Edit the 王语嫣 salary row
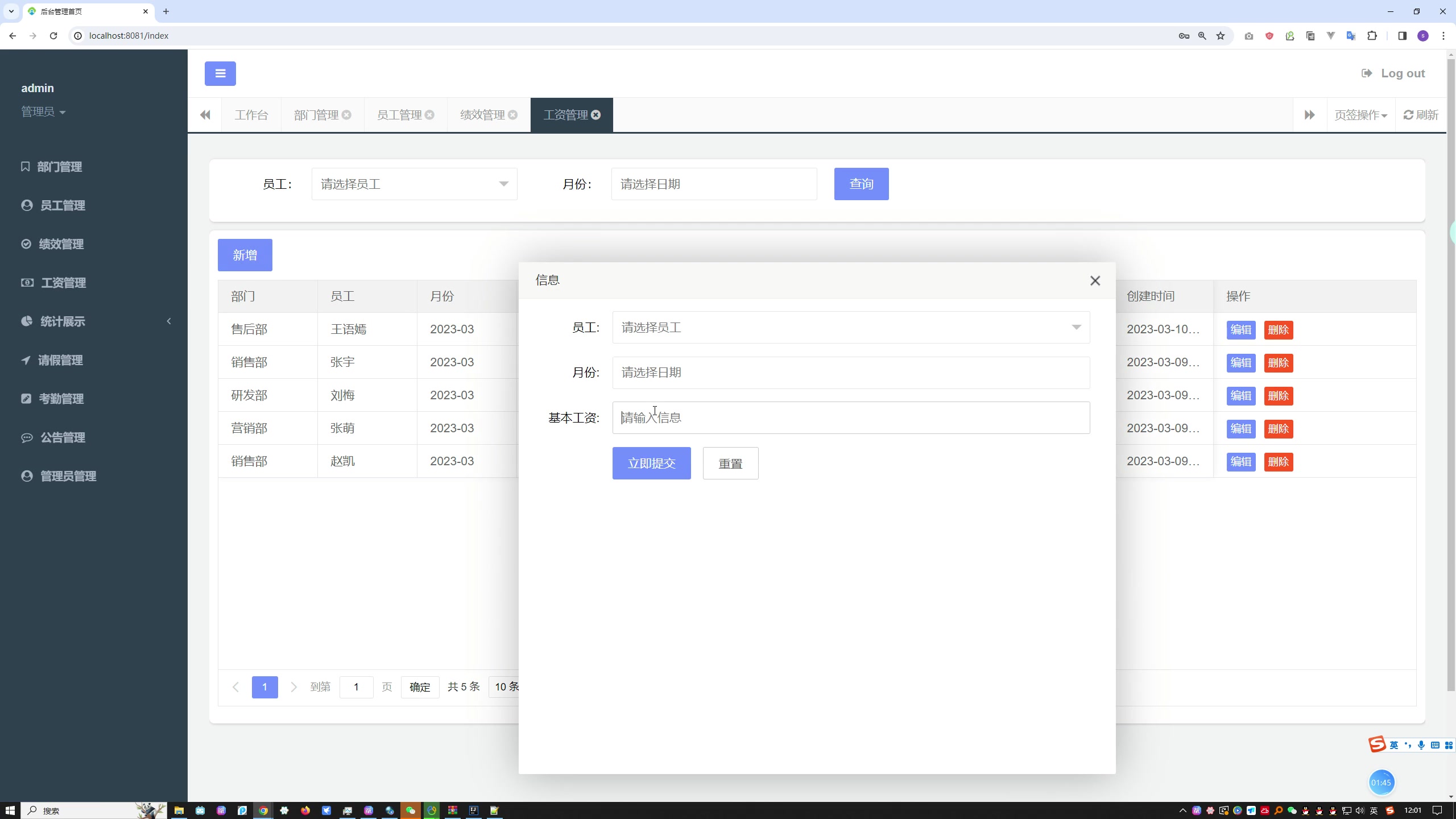Screen dimensions: 1456x819 1240,330
